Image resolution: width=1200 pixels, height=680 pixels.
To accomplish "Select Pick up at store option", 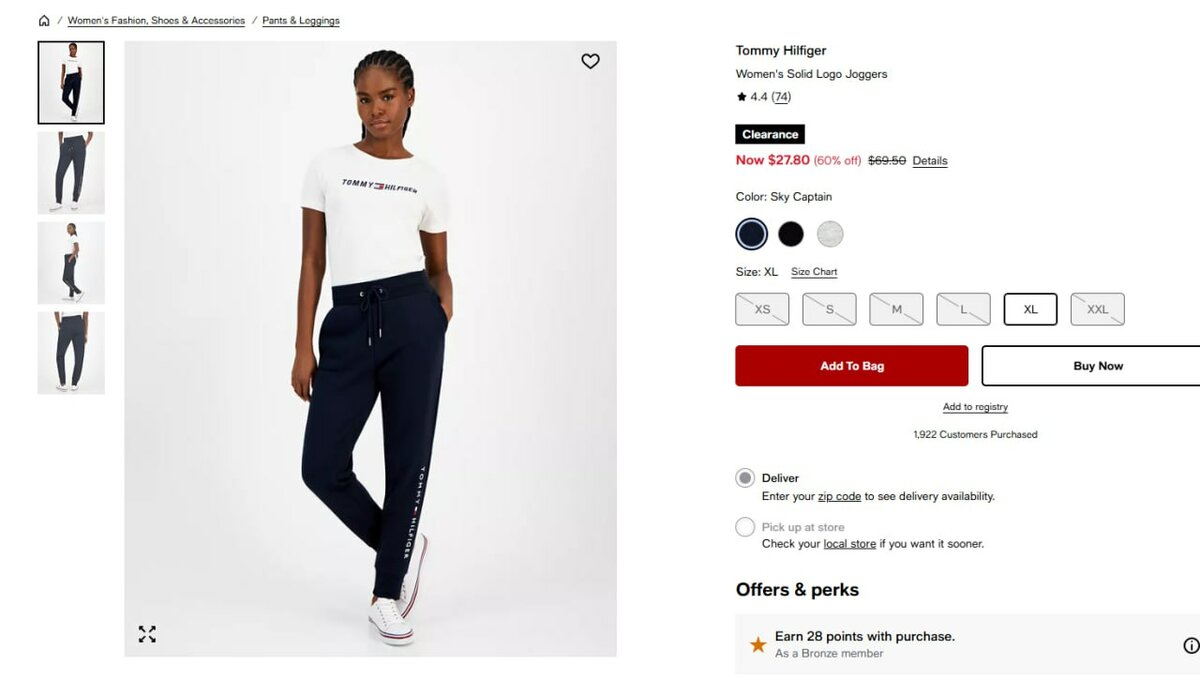I will point(745,527).
